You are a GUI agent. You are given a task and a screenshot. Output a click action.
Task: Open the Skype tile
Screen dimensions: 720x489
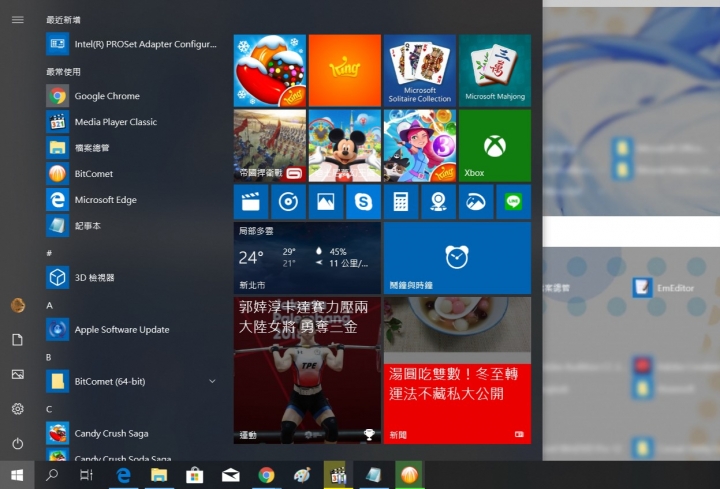(364, 202)
